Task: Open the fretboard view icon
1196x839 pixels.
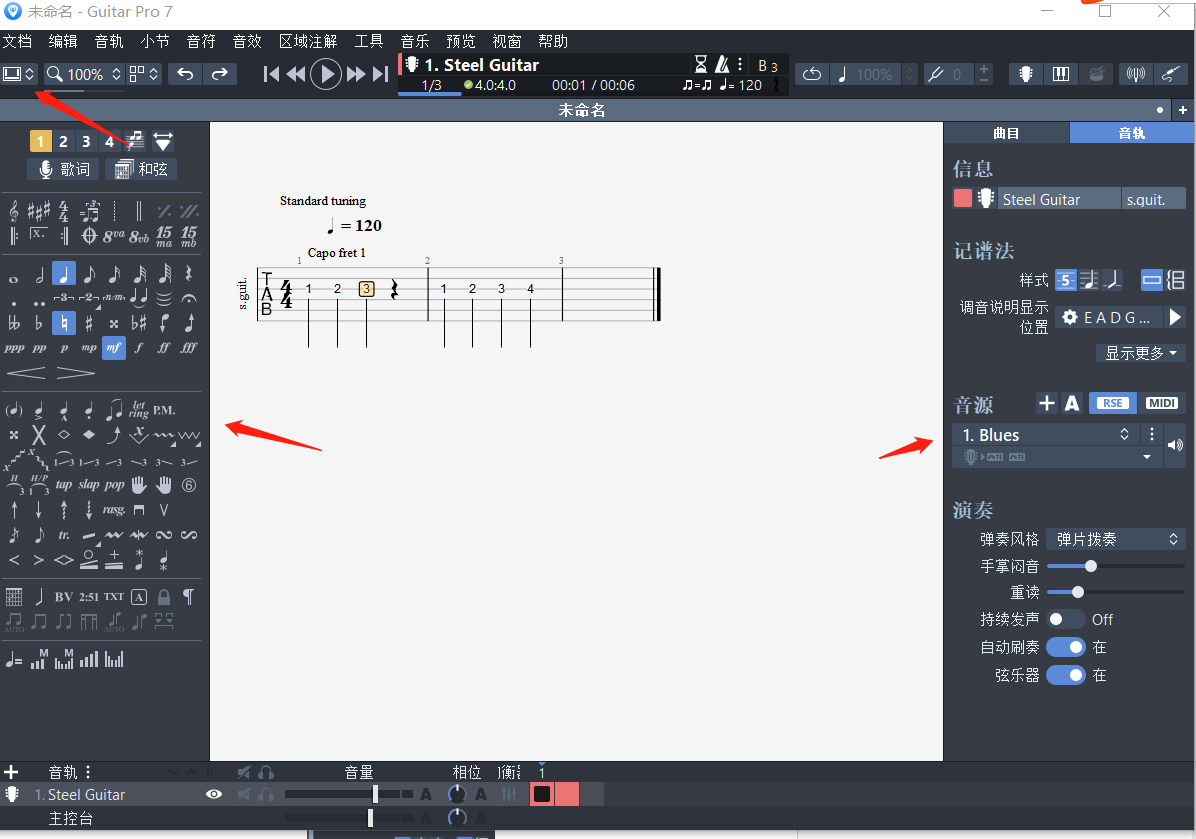Action: (x=1026, y=74)
